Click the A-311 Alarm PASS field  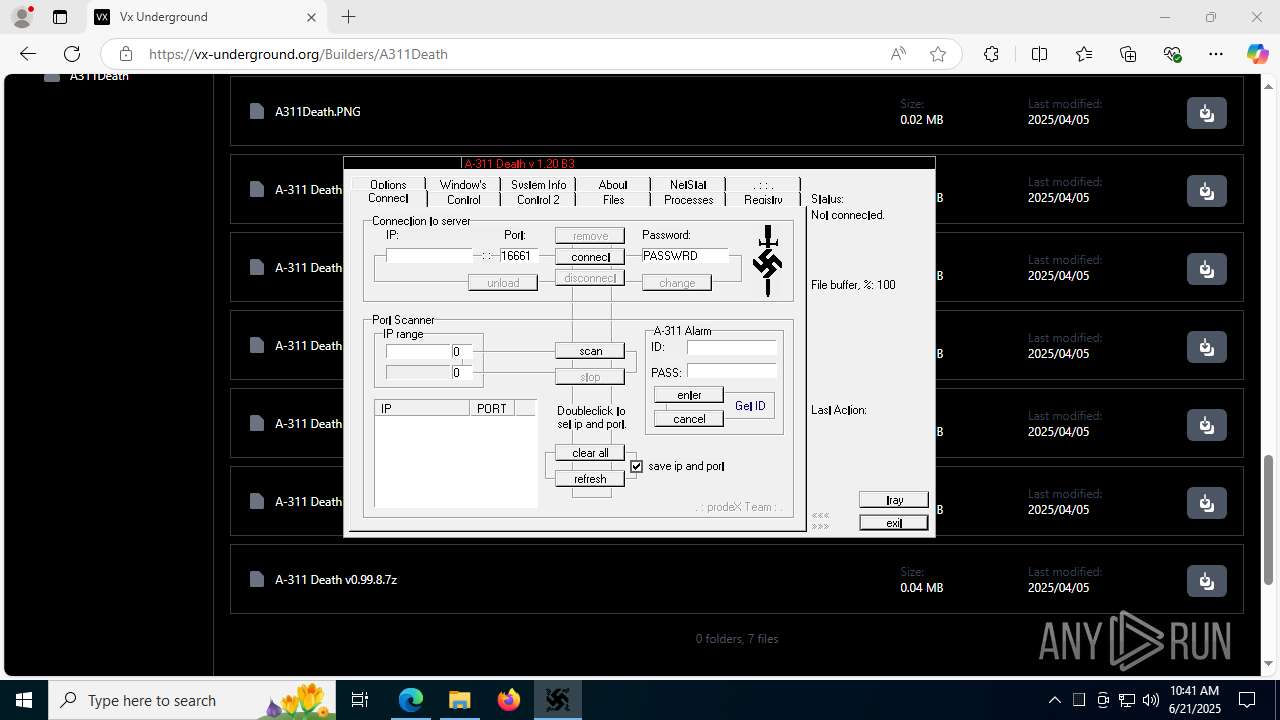(x=732, y=372)
